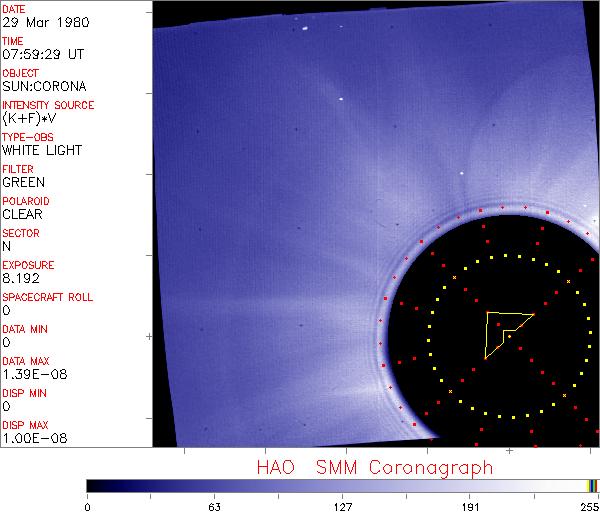
Task: Select the time value 07:59:29 UT
Action: (41, 55)
